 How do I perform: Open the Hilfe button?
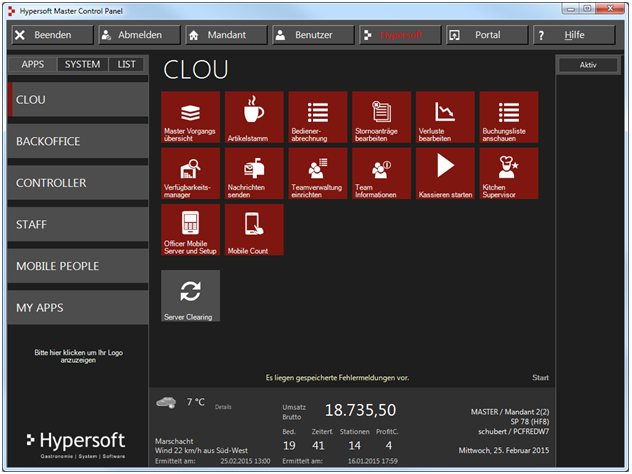point(574,35)
